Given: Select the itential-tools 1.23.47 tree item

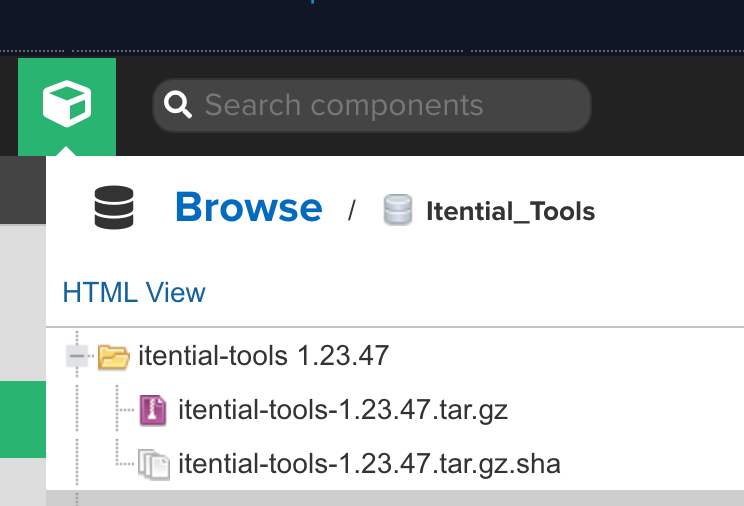Looking at the screenshot, I should pyautogui.click(x=263, y=355).
